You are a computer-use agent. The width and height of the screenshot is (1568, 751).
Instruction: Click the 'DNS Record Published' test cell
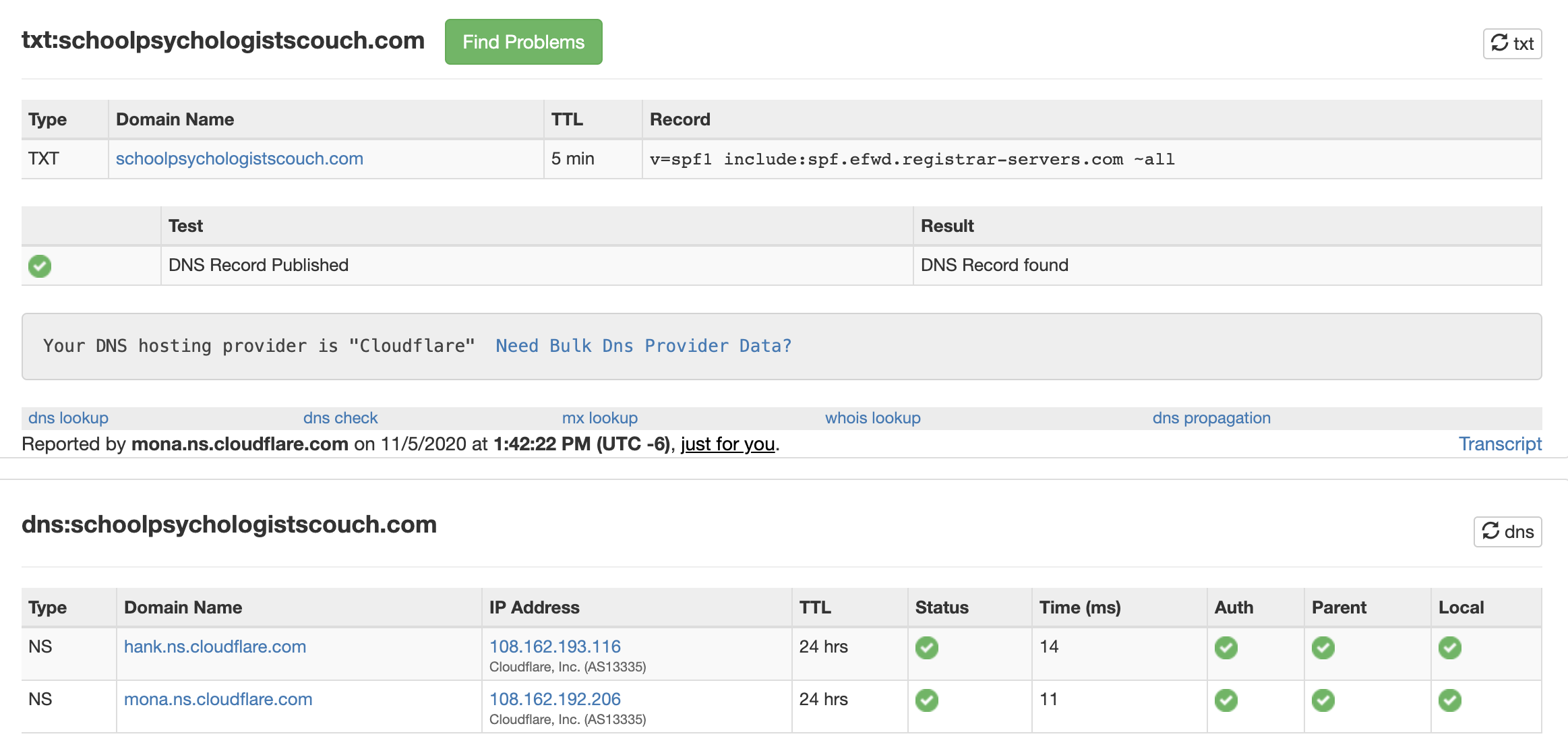[537, 266]
